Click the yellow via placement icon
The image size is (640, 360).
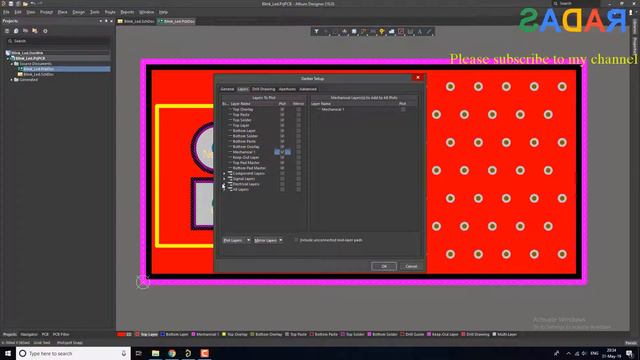point(382,31)
